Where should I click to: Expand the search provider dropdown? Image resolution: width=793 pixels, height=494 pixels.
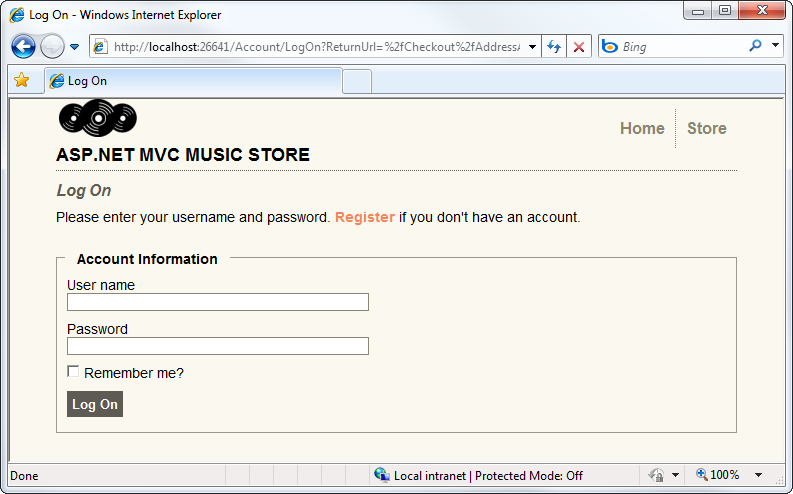775,46
